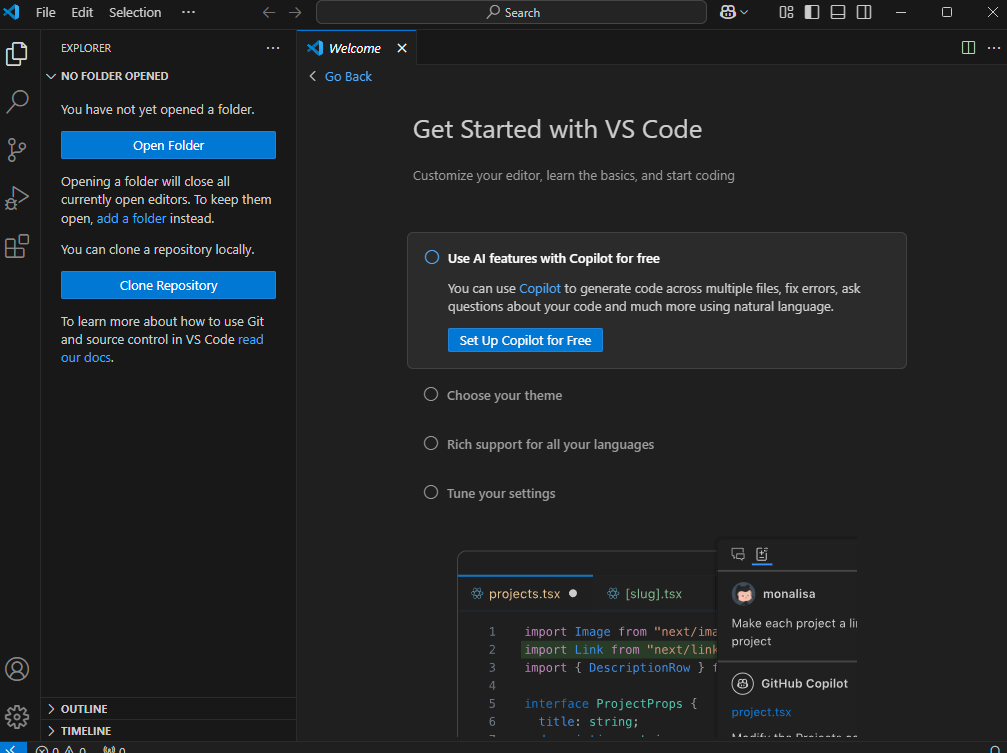Collapse the 'No Folder Opened' section
The height and width of the screenshot is (753, 1007).
coord(51,76)
